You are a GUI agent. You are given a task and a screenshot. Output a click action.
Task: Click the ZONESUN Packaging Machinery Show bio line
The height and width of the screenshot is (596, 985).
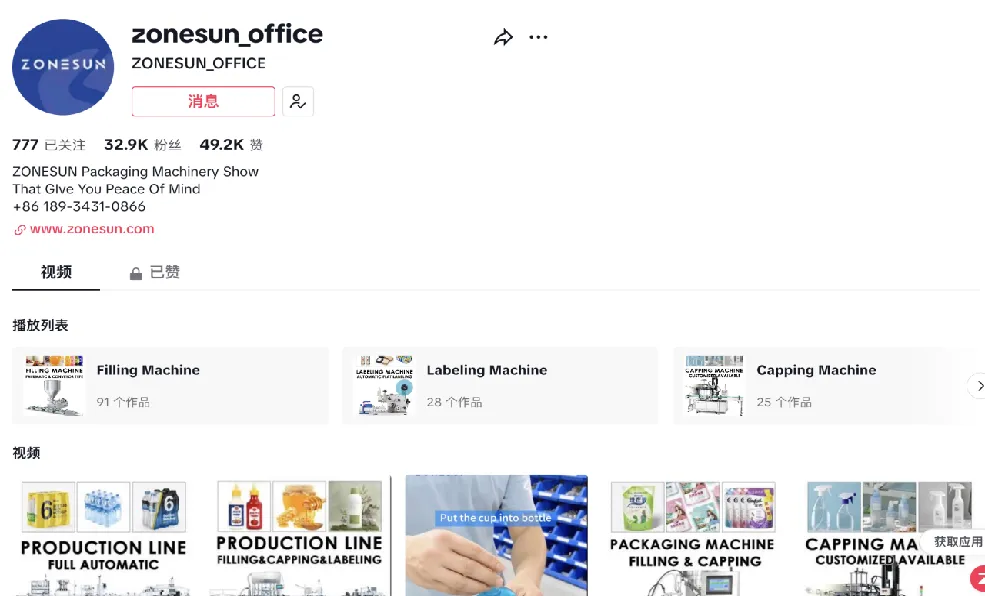[x=136, y=171]
